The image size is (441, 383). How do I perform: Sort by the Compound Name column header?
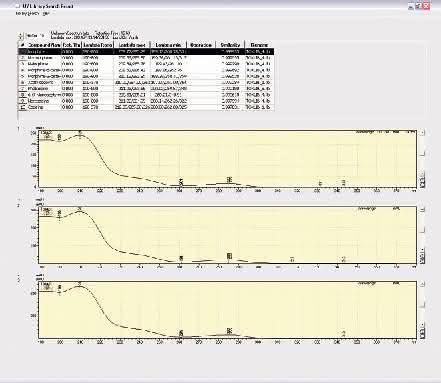pyautogui.click(x=43, y=45)
